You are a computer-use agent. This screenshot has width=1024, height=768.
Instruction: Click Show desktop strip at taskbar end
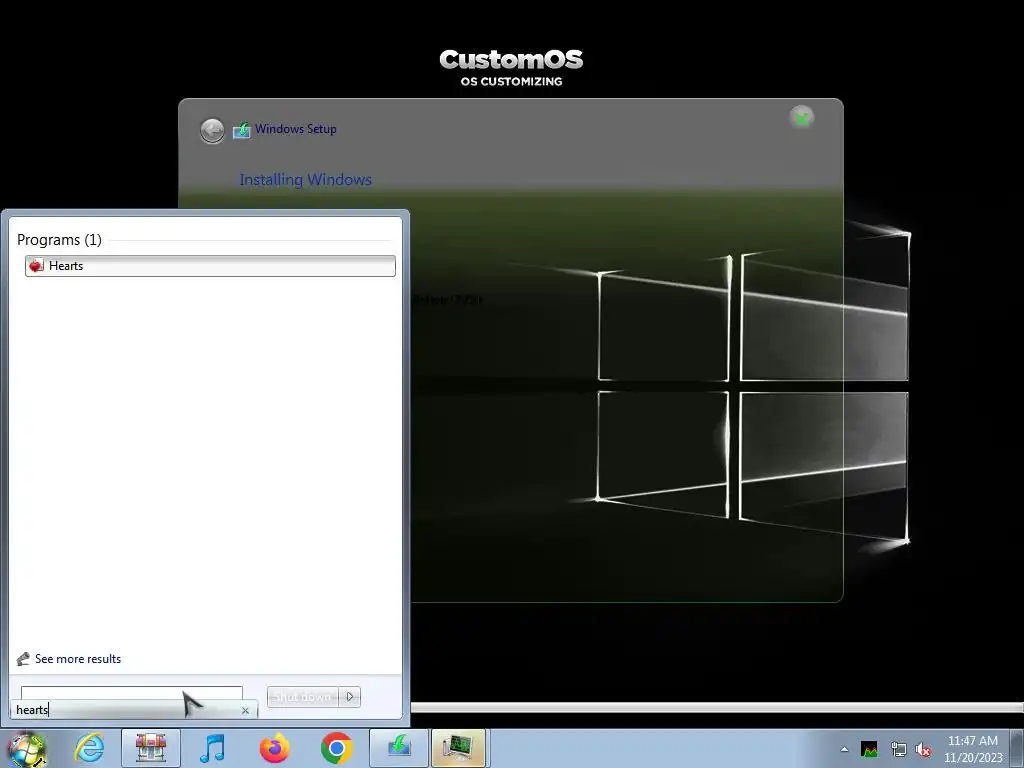click(1019, 748)
